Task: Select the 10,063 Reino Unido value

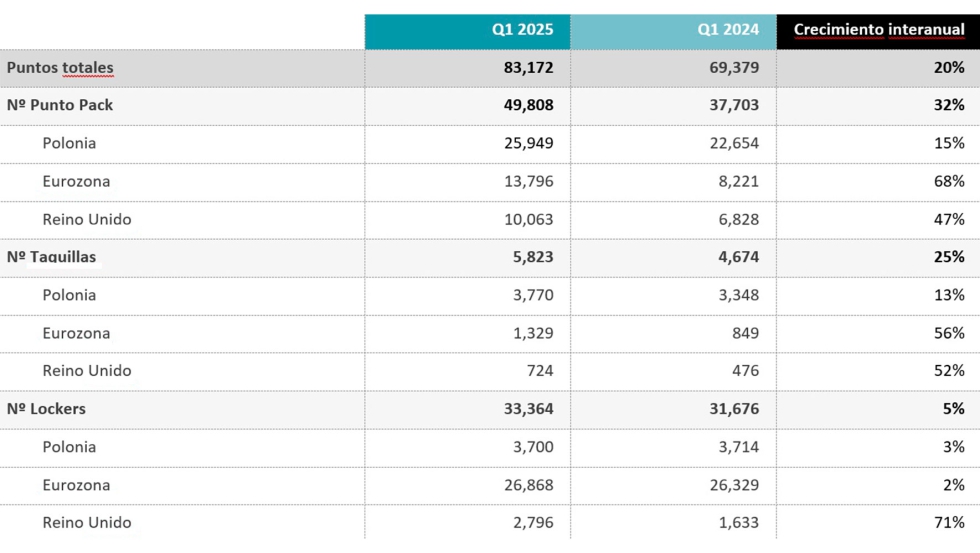Action: [529, 219]
